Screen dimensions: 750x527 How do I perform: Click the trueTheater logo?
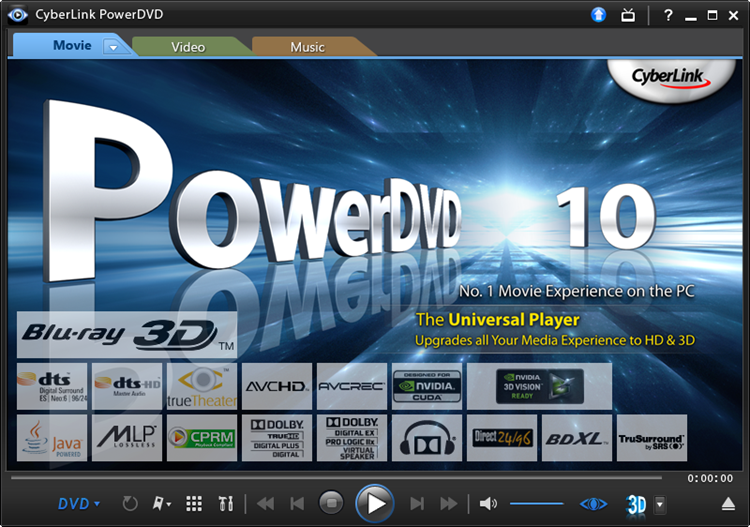[x=202, y=386]
